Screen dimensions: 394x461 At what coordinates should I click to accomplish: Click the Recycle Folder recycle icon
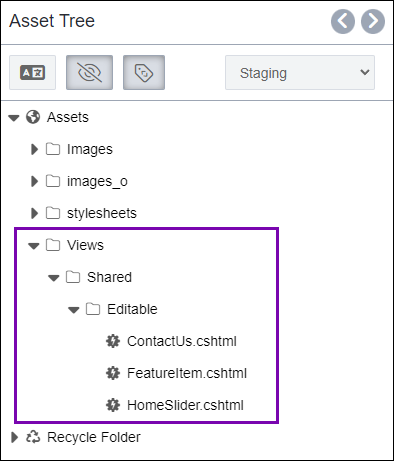tap(33, 437)
